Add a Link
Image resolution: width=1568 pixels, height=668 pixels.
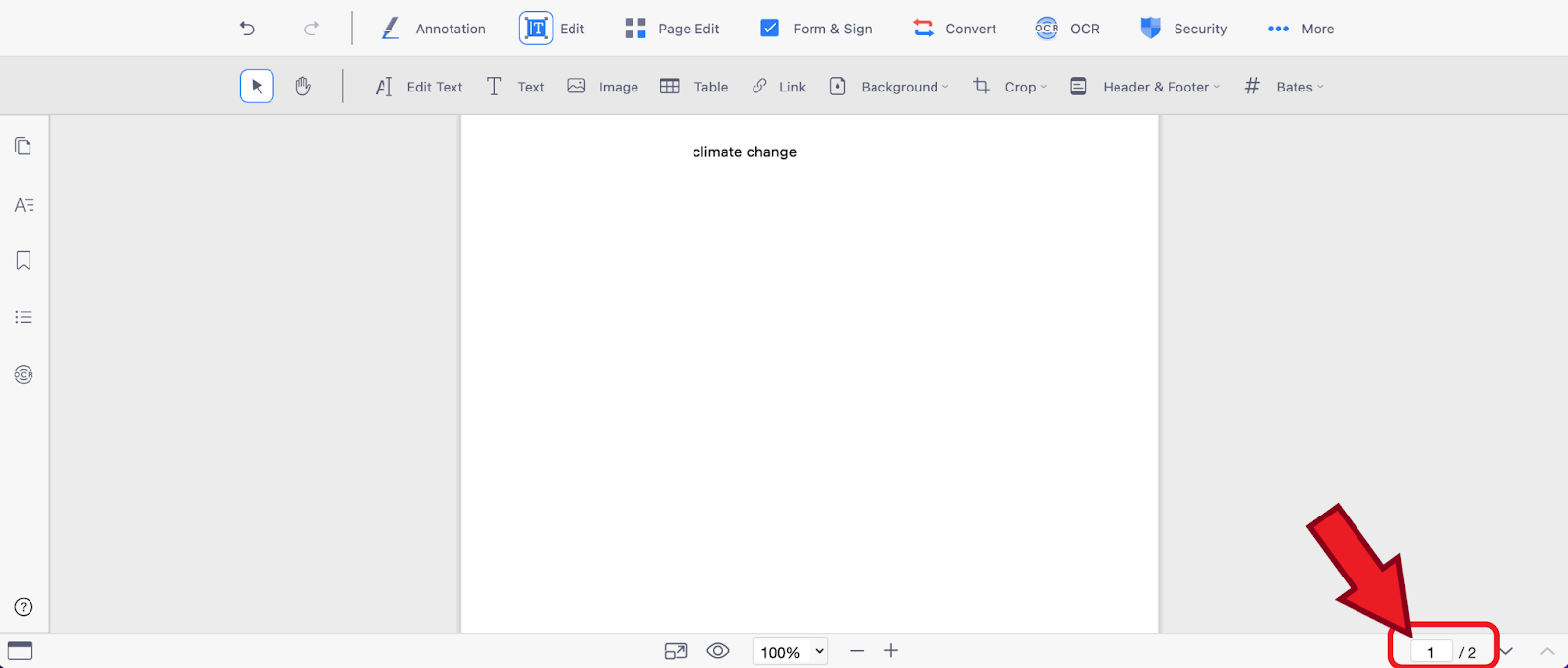[x=779, y=87]
